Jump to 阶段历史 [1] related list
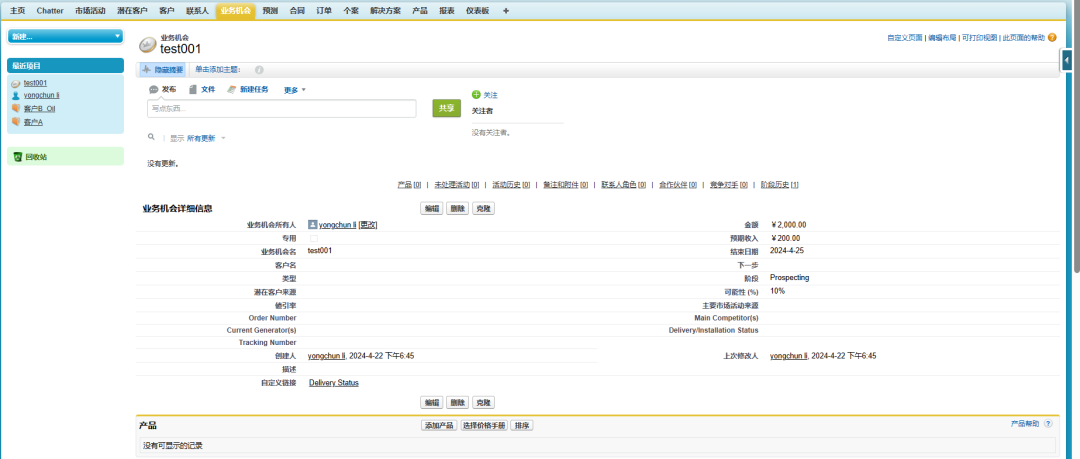The width and height of the screenshot is (1080, 459). (x=780, y=185)
